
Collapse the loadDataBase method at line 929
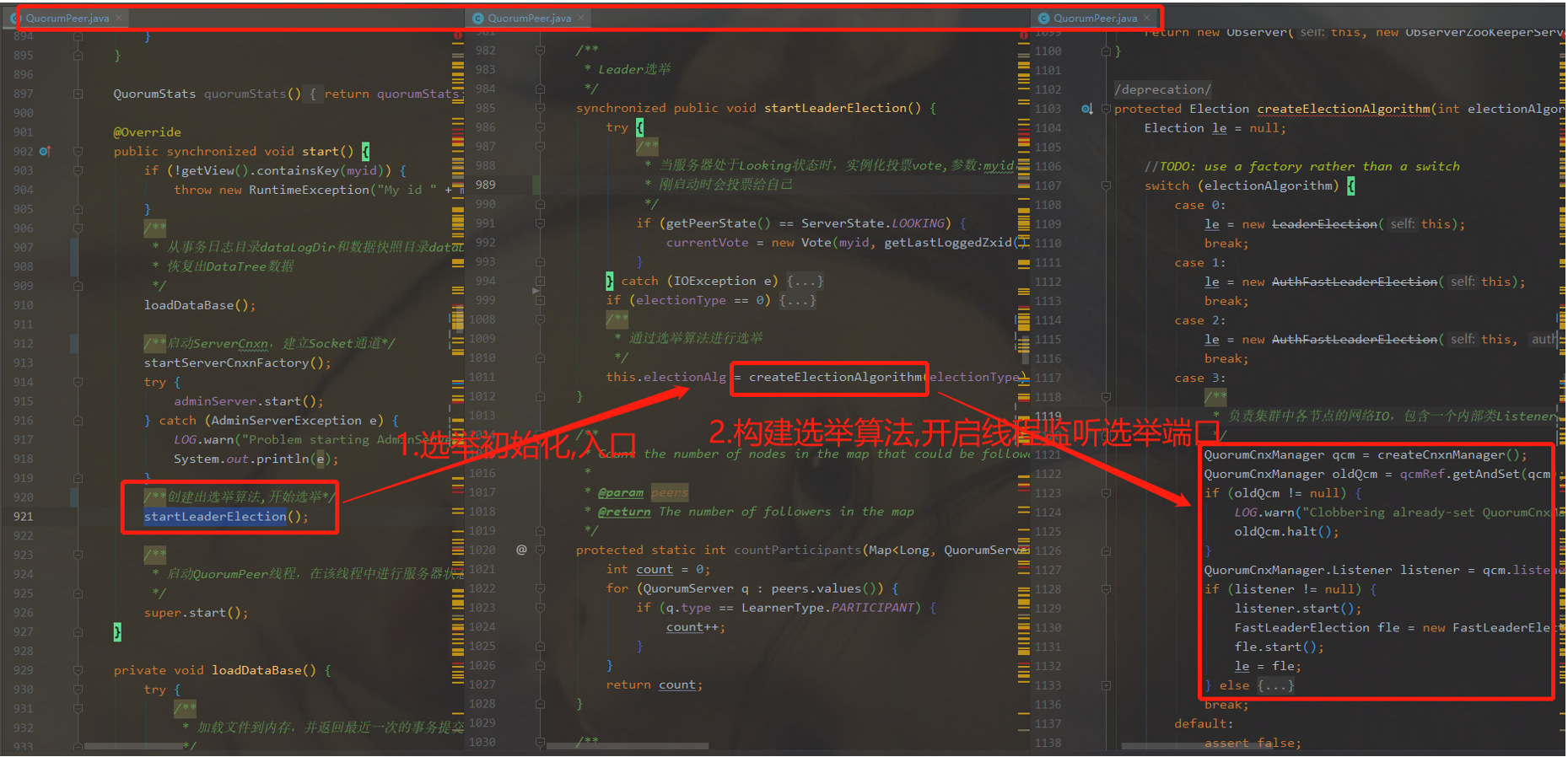point(78,670)
